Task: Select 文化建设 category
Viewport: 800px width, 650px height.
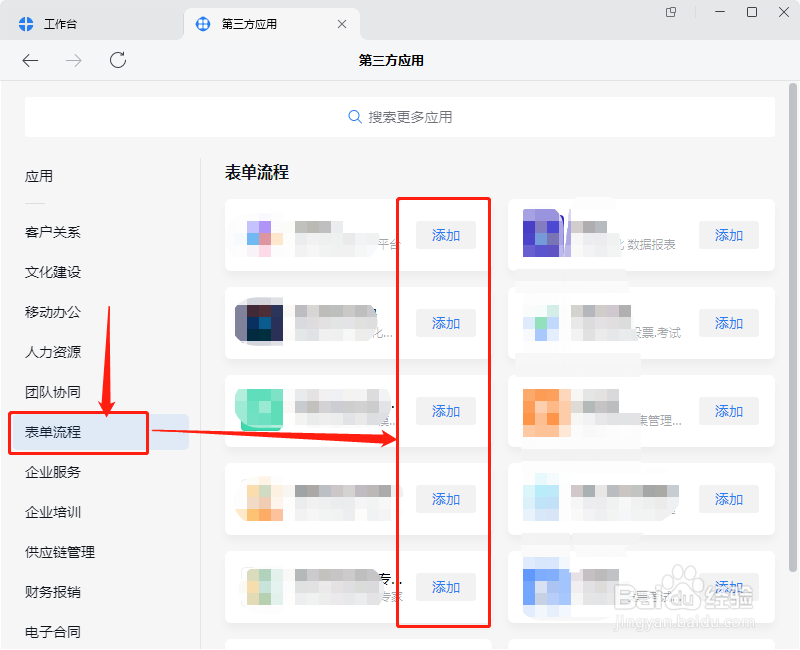Action: (x=53, y=272)
